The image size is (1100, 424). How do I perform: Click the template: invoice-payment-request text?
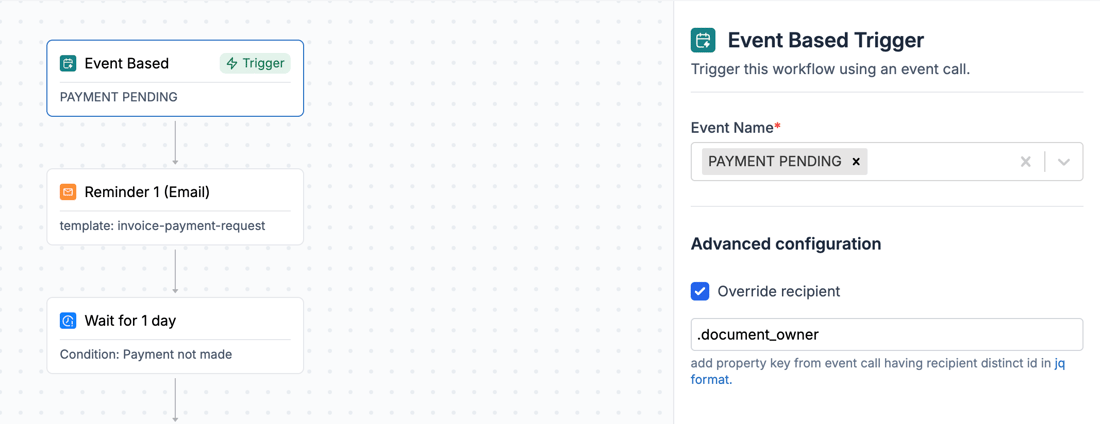[x=163, y=226]
